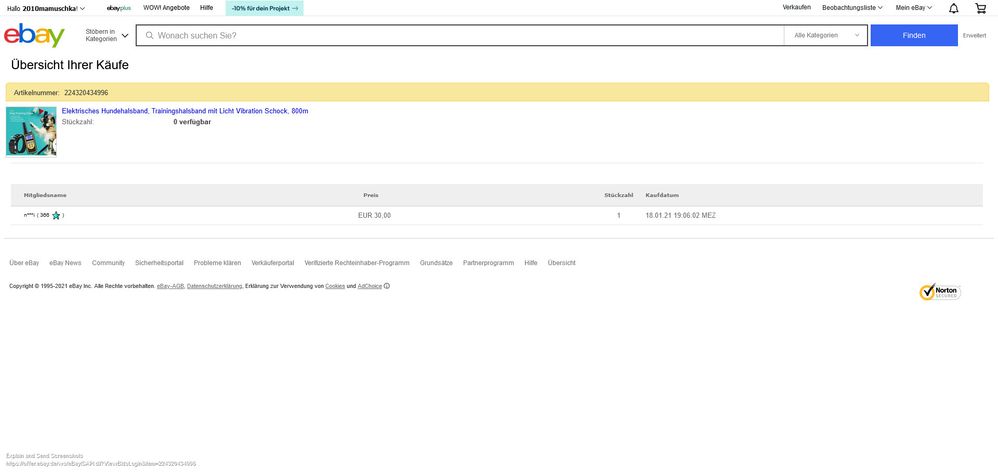Image resolution: width=998 pixels, height=473 pixels.
Task: Go to eBay home via logo
Action: [34, 35]
